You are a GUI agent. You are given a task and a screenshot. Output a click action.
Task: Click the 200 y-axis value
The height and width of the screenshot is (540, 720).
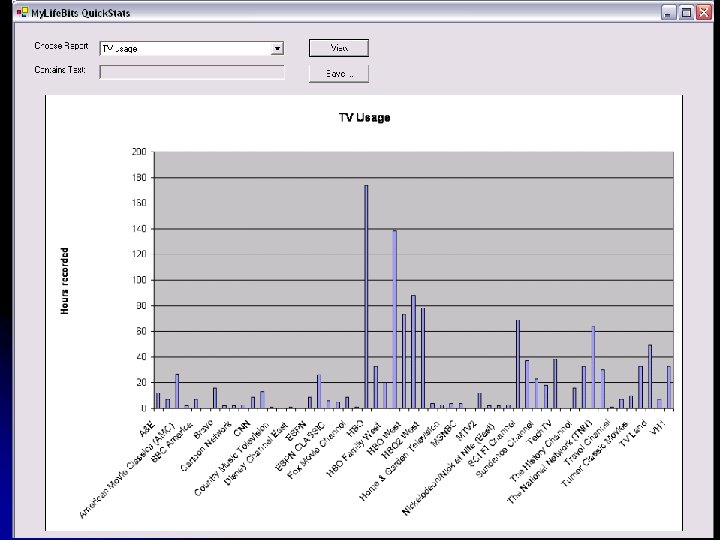[139, 152]
